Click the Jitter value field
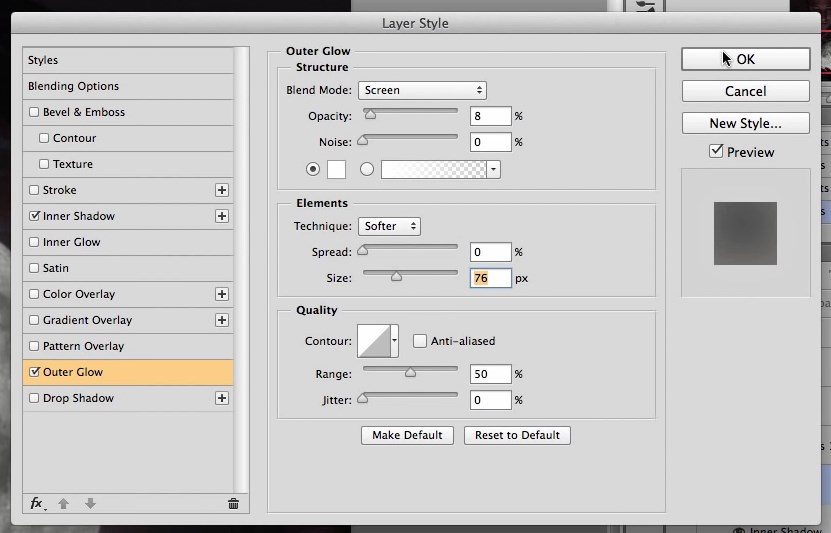This screenshot has height=533, width=831. click(491, 400)
